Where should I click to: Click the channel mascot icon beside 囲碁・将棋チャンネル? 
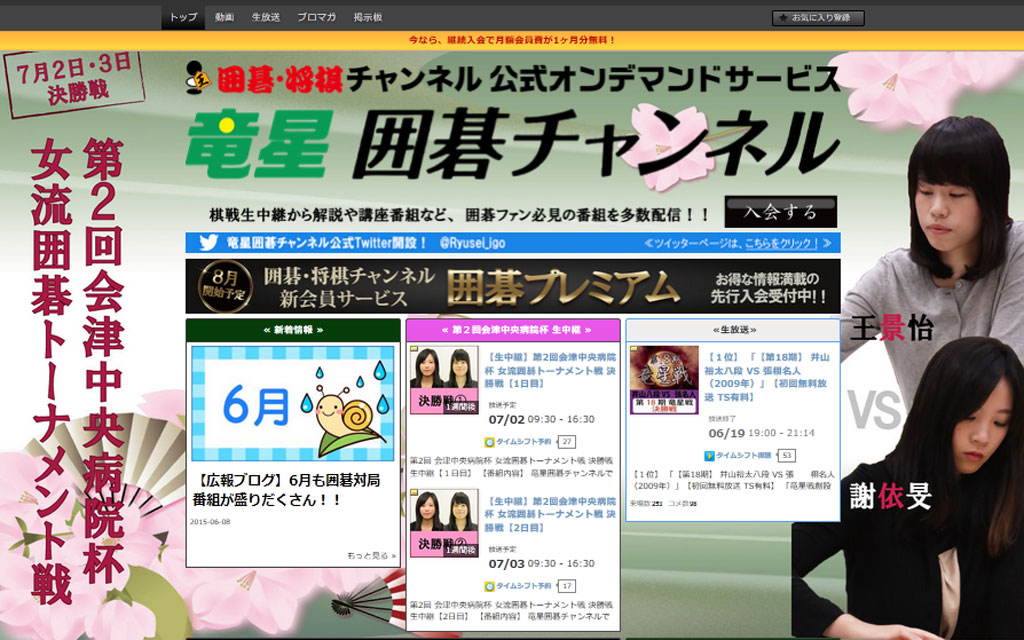coord(196,78)
